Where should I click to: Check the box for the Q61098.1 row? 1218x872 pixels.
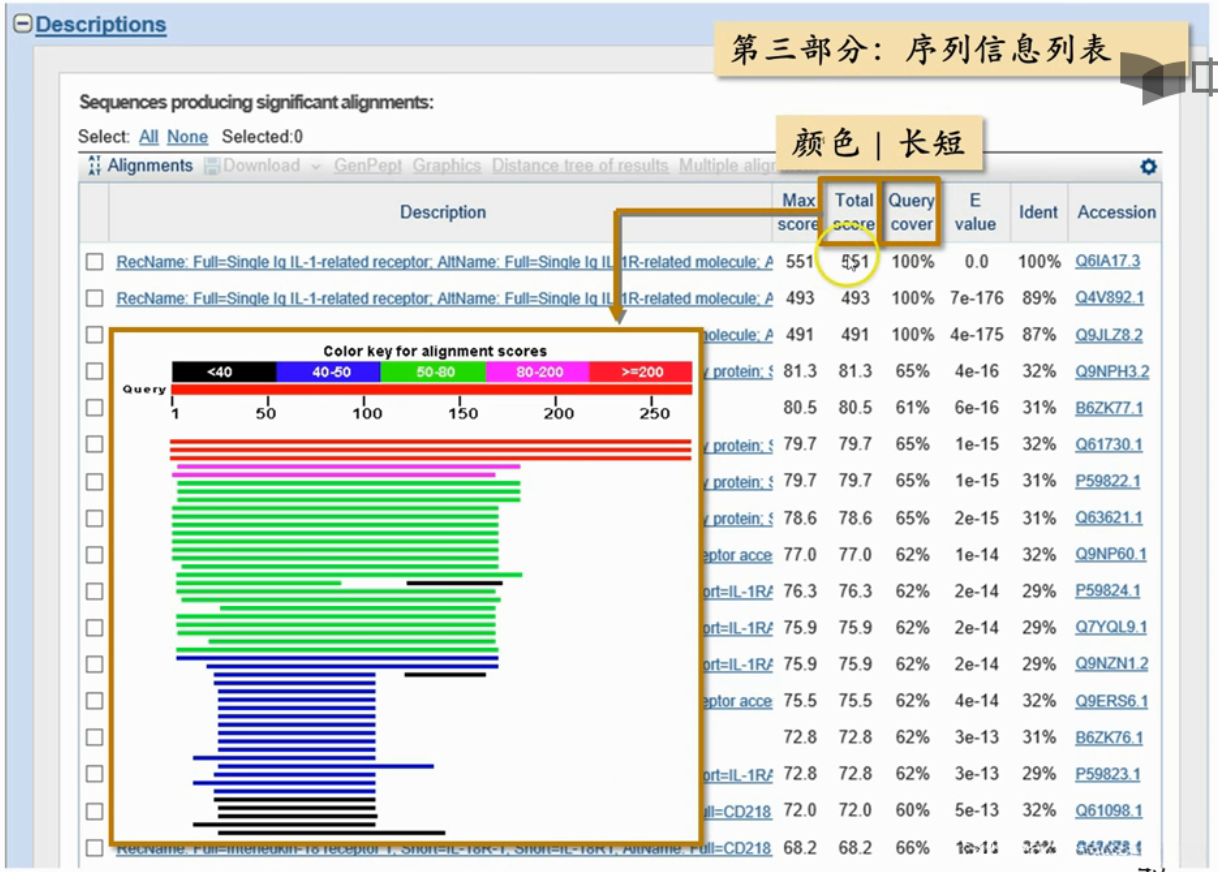[x=94, y=811]
